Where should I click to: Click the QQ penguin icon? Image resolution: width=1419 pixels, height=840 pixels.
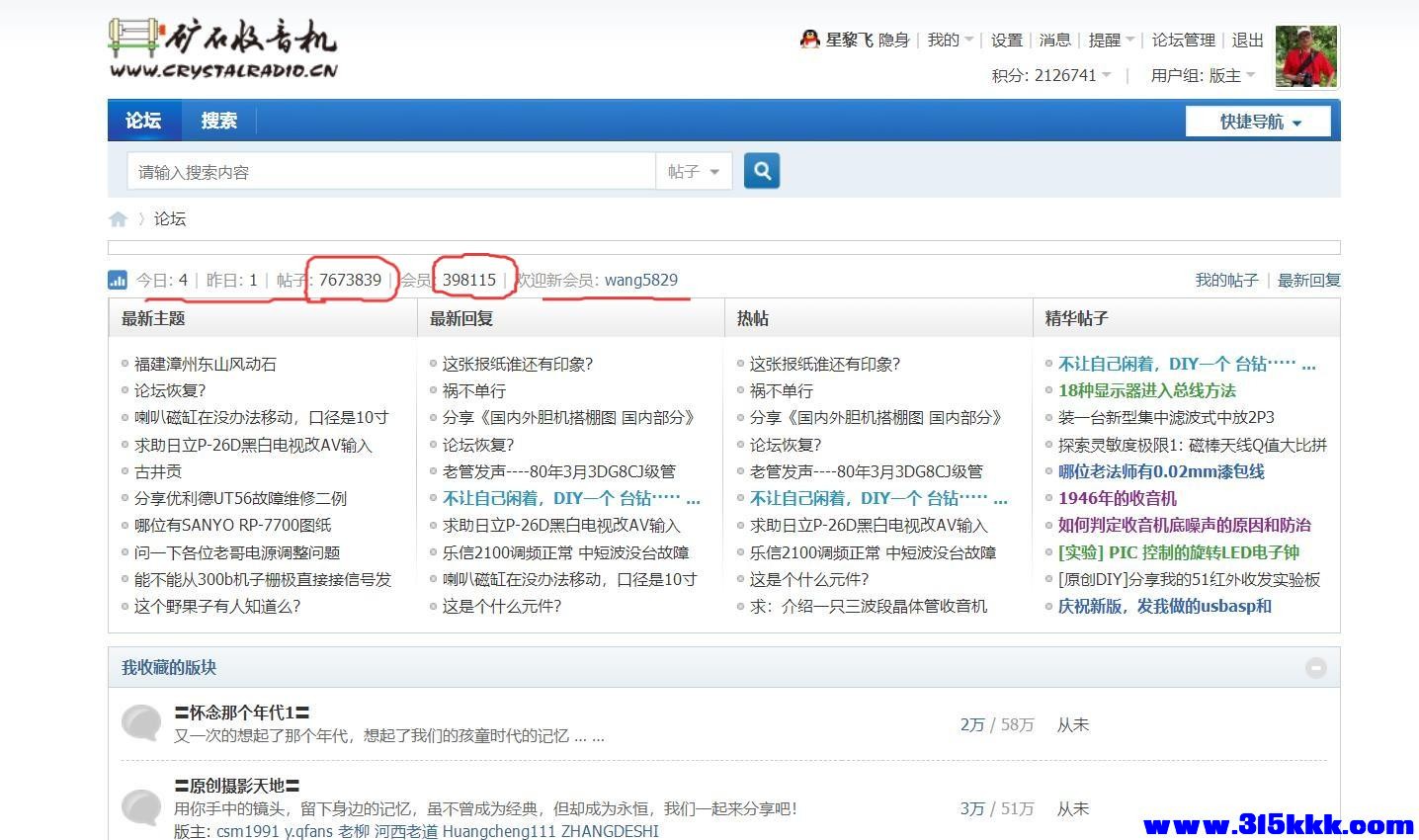809,40
